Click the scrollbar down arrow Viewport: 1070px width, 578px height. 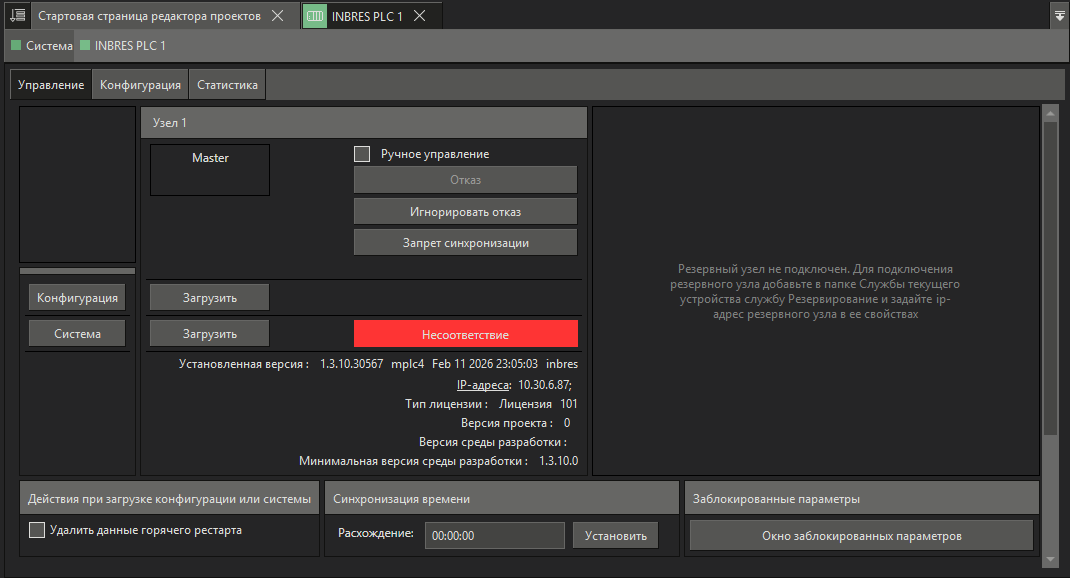click(1050, 559)
